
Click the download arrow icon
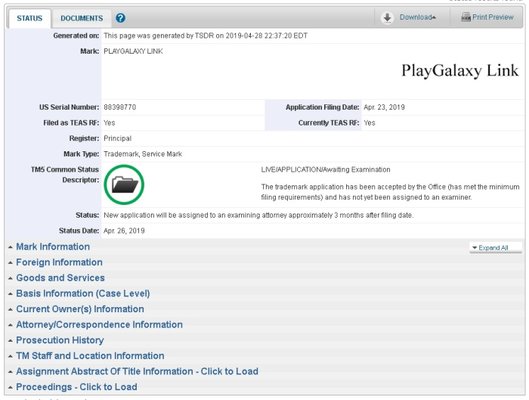click(x=387, y=18)
